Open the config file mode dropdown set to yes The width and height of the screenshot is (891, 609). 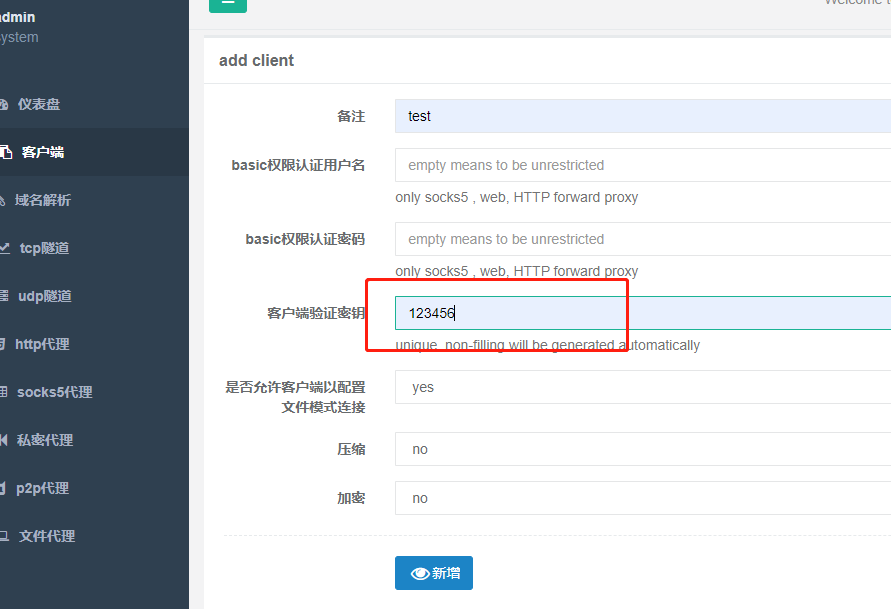click(640, 387)
